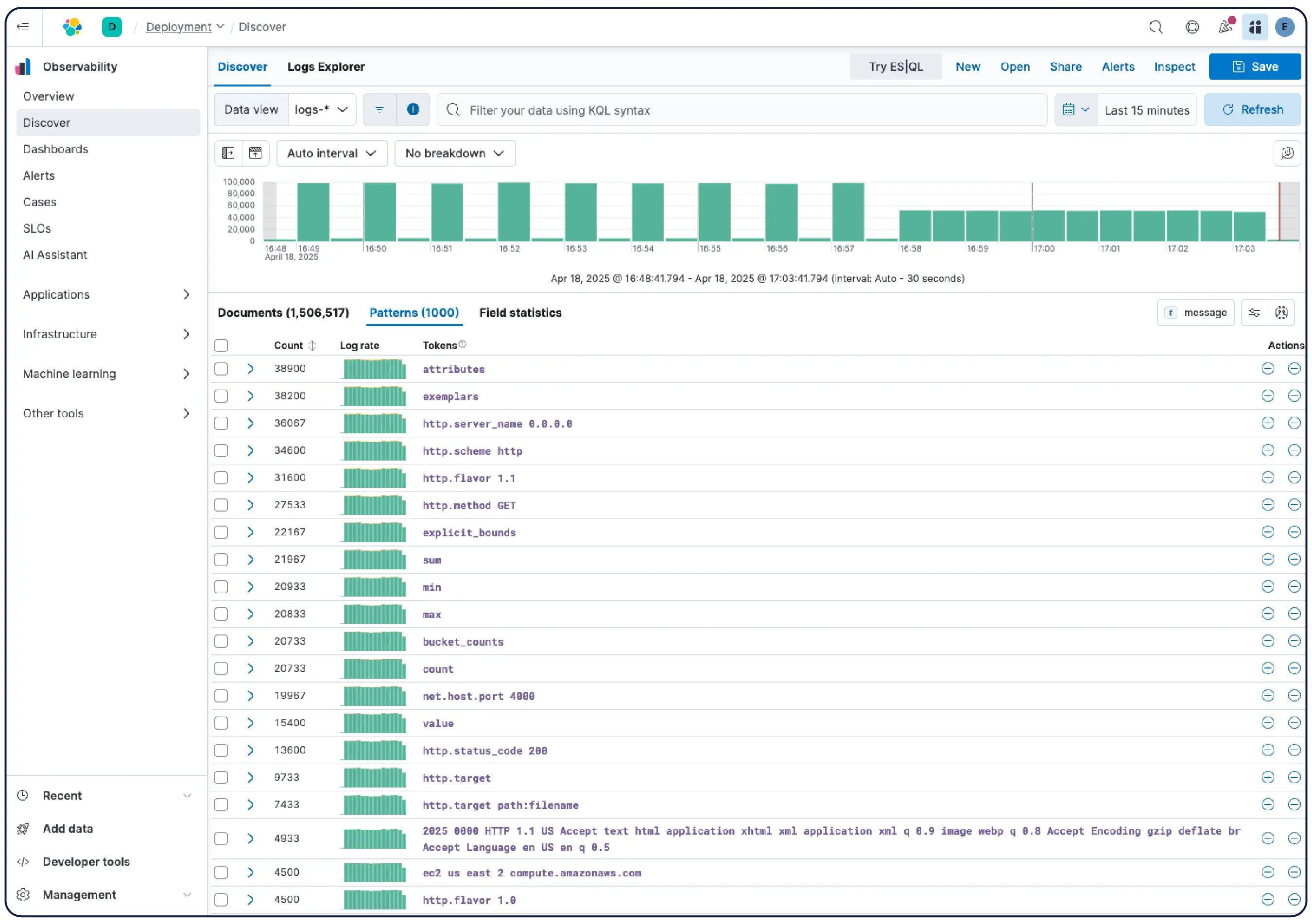Expand the http.method GET pattern row

coord(250,505)
